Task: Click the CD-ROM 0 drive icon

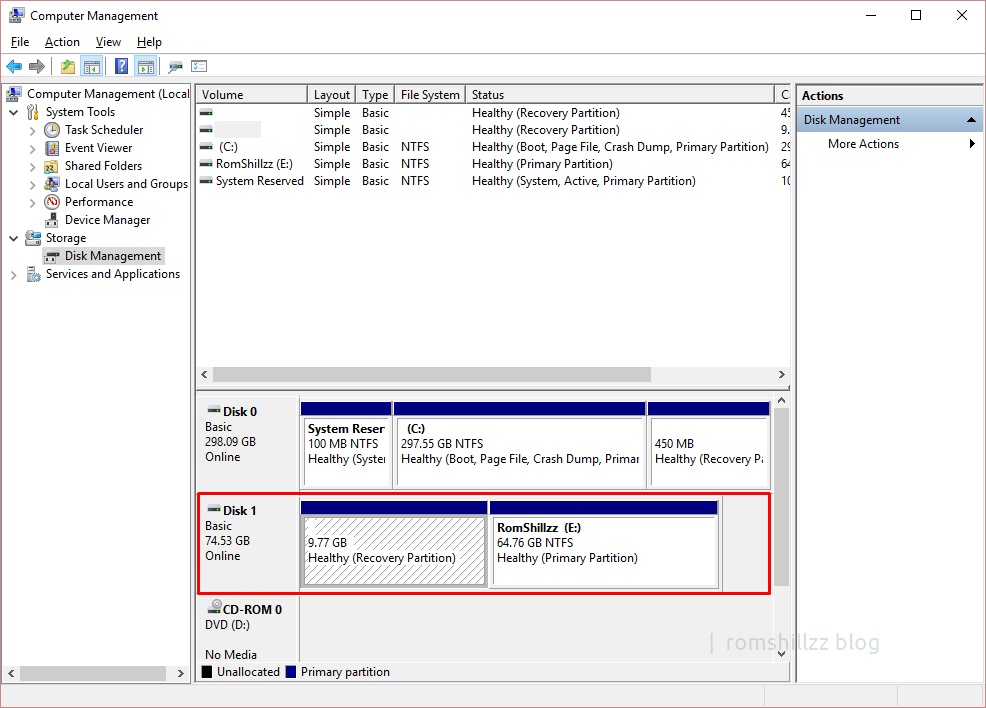Action: [x=214, y=607]
